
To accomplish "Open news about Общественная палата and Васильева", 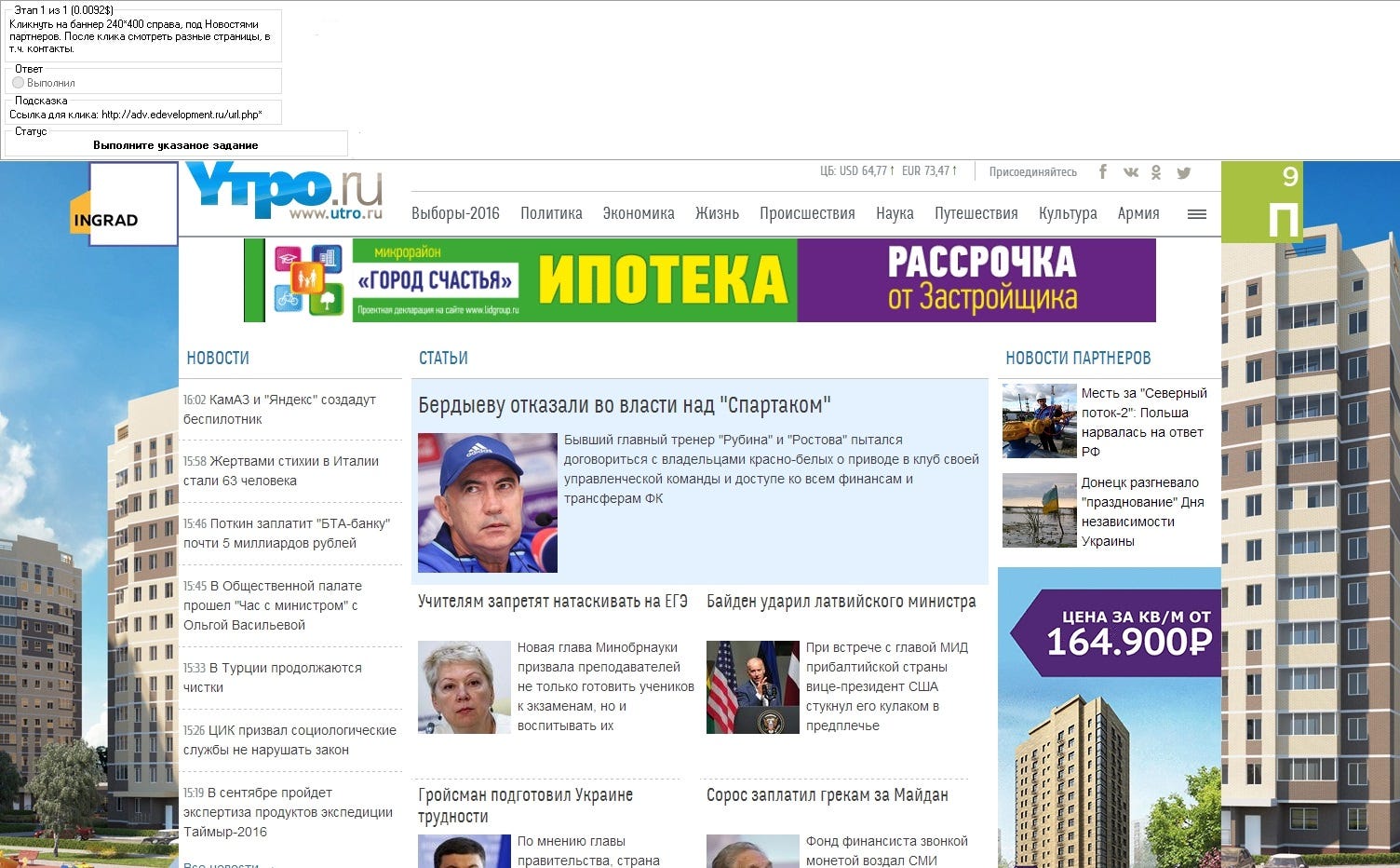I will [273, 605].
